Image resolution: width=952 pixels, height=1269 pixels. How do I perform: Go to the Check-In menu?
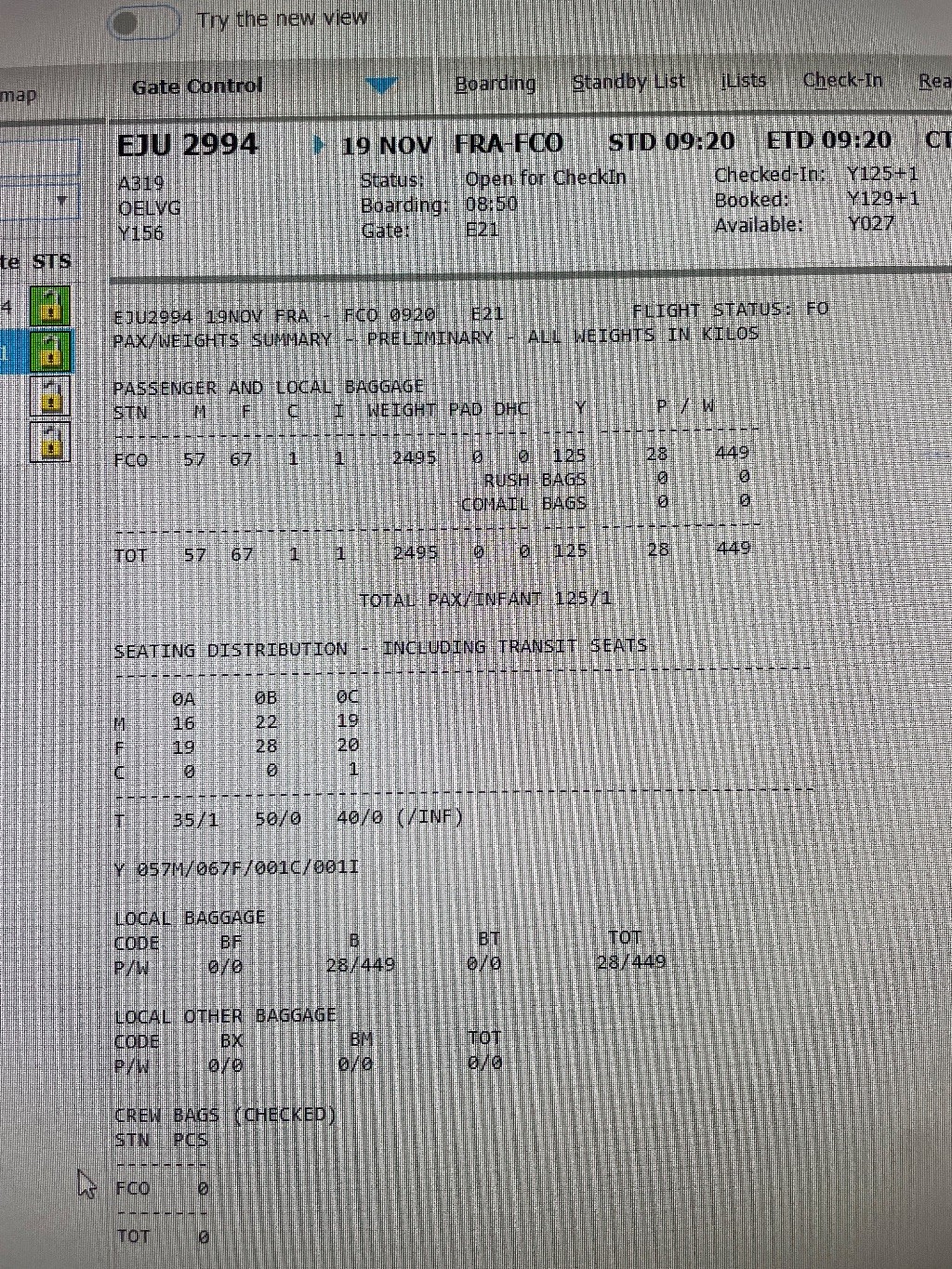tap(842, 80)
